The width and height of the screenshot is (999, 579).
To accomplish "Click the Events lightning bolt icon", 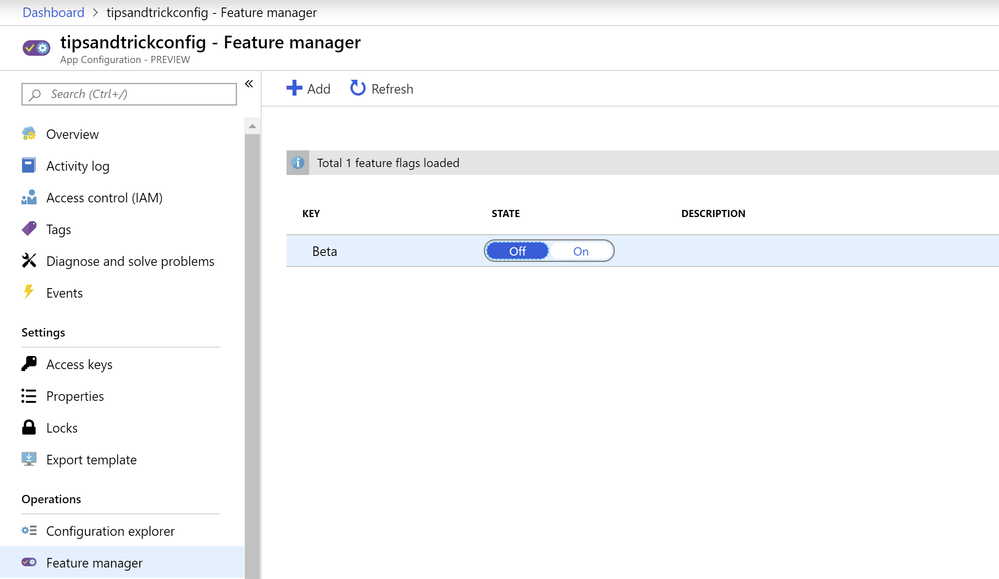I will pyautogui.click(x=29, y=293).
